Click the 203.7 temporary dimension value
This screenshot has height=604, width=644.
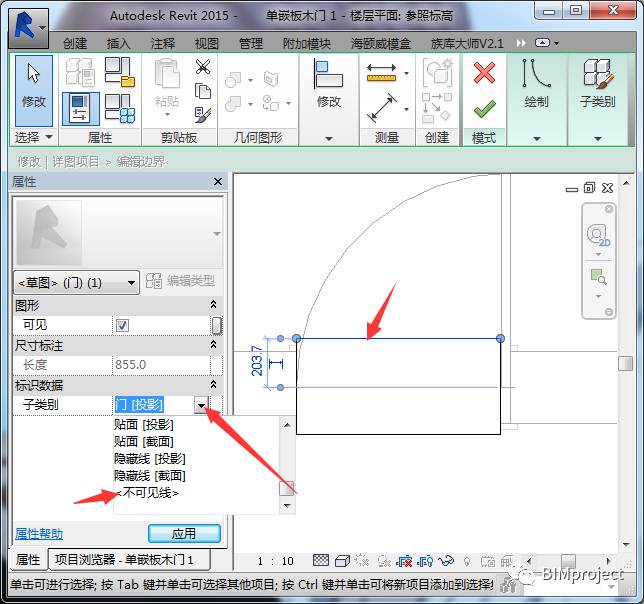click(x=257, y=361)
